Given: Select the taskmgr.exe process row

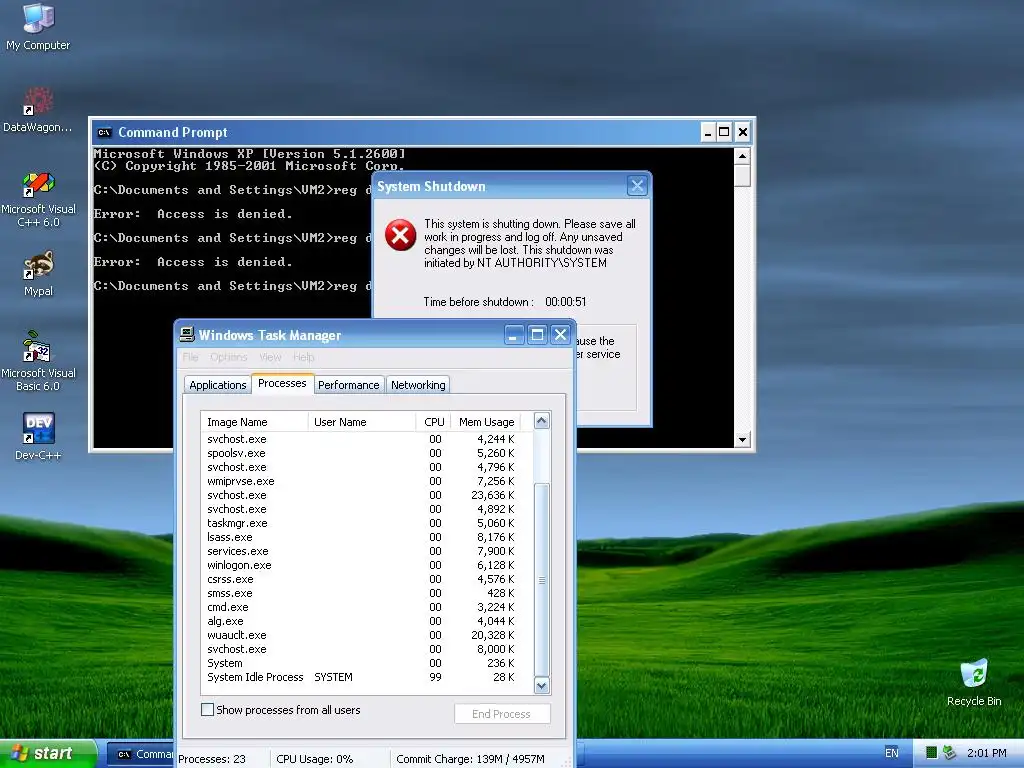Looking at the screenshot, I should [x=366, y=523].
